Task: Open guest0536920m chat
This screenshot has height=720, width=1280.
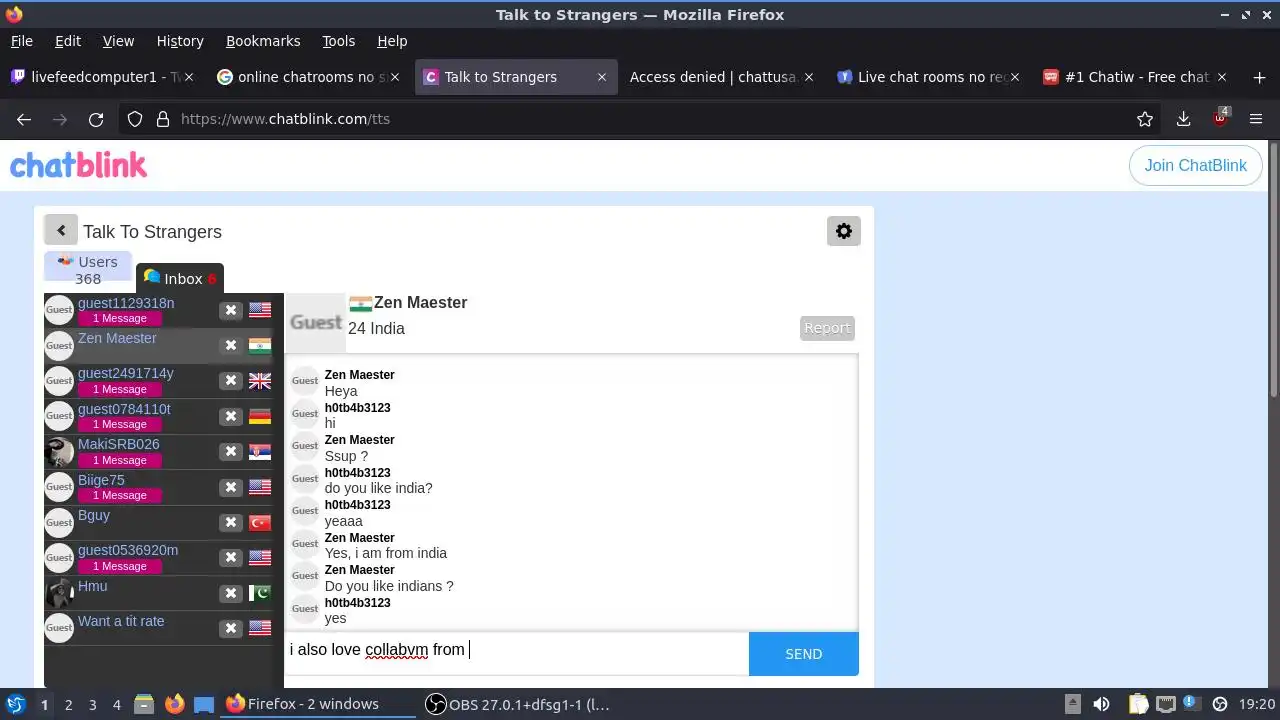Action: (128, 550)
